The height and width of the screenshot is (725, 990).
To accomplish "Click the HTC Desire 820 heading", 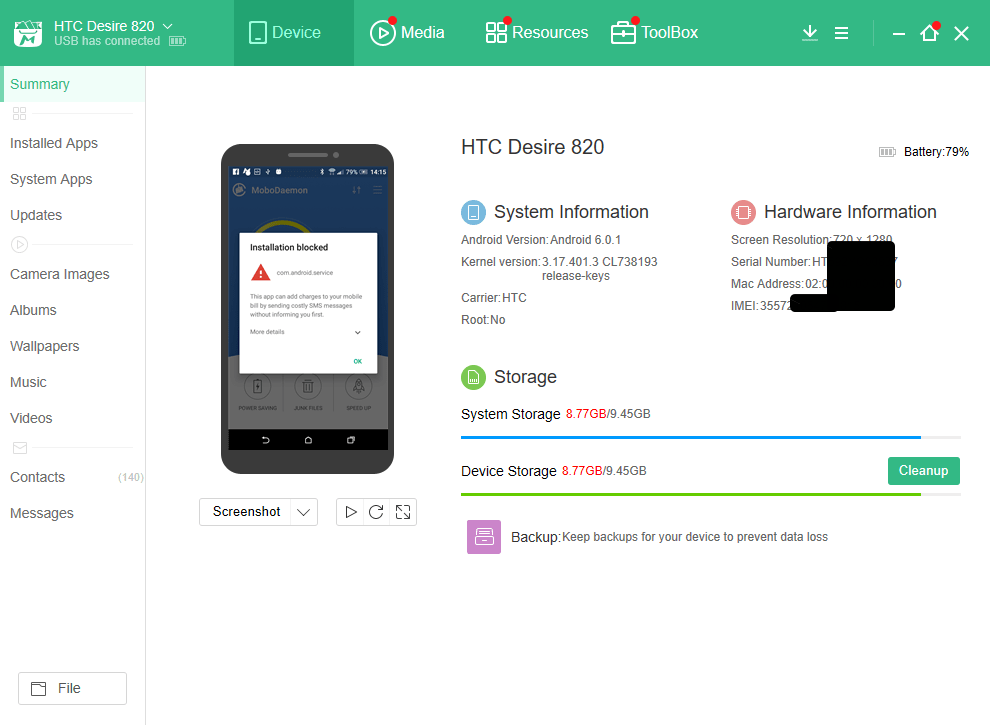I will pos(532,147).
